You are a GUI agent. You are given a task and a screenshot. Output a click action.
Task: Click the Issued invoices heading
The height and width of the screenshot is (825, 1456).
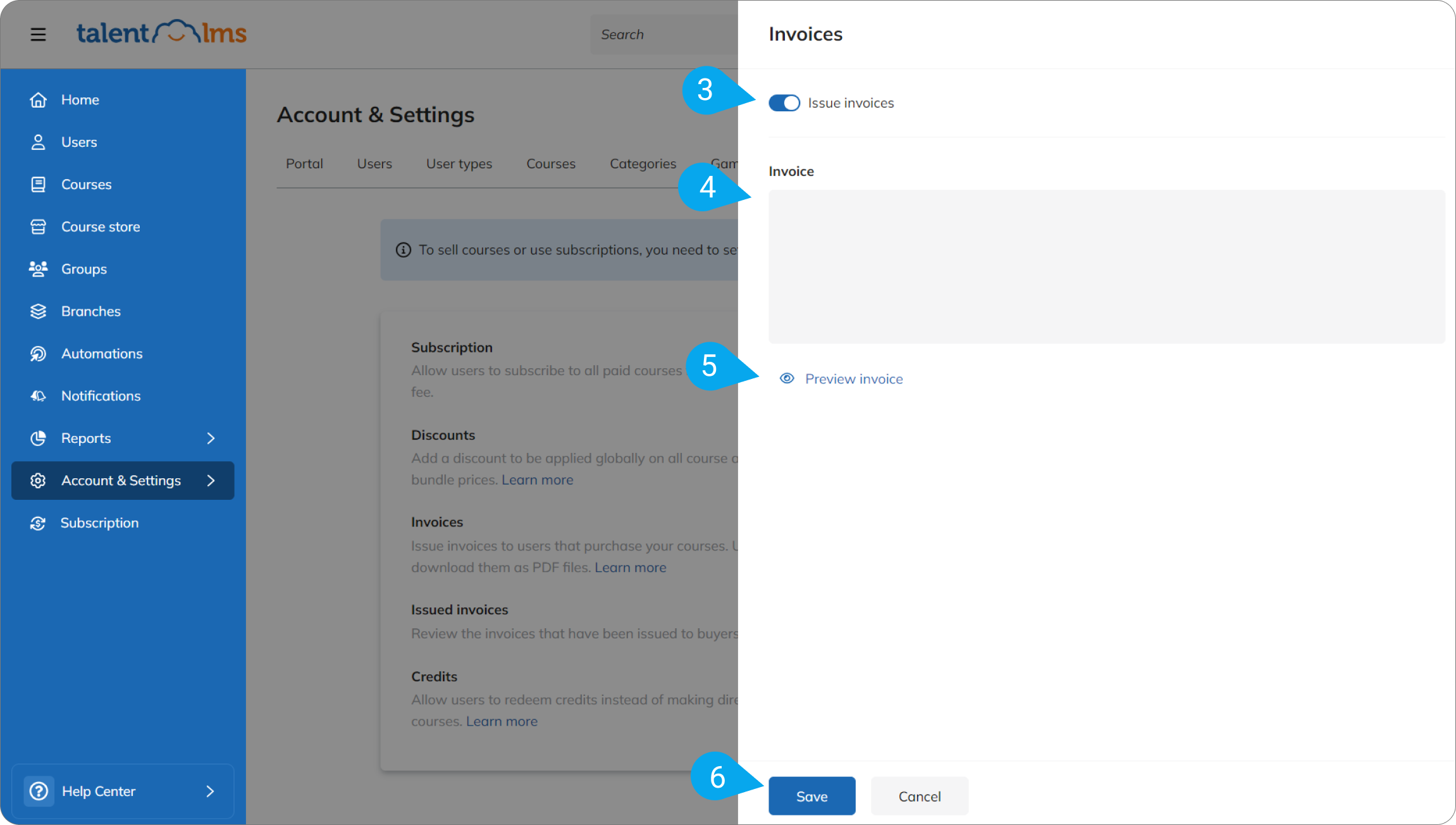(460, 610)
